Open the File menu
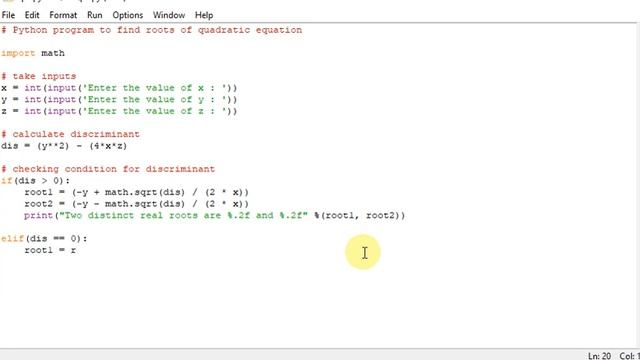 (8, 15)
